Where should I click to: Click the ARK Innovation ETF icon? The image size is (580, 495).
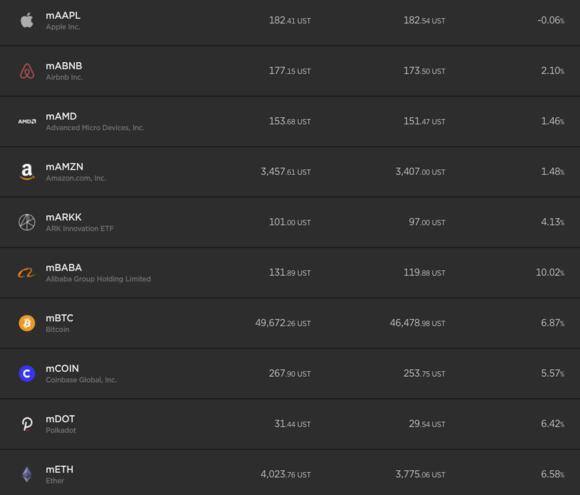[x=27, y=222]
